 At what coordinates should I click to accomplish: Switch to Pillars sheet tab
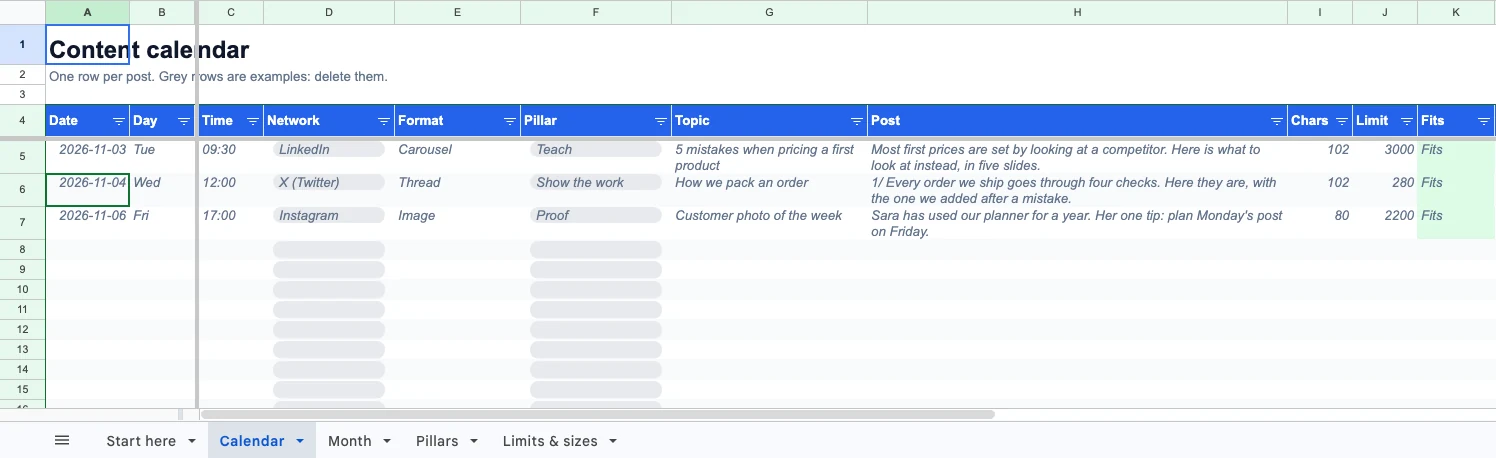coord(437,441)
